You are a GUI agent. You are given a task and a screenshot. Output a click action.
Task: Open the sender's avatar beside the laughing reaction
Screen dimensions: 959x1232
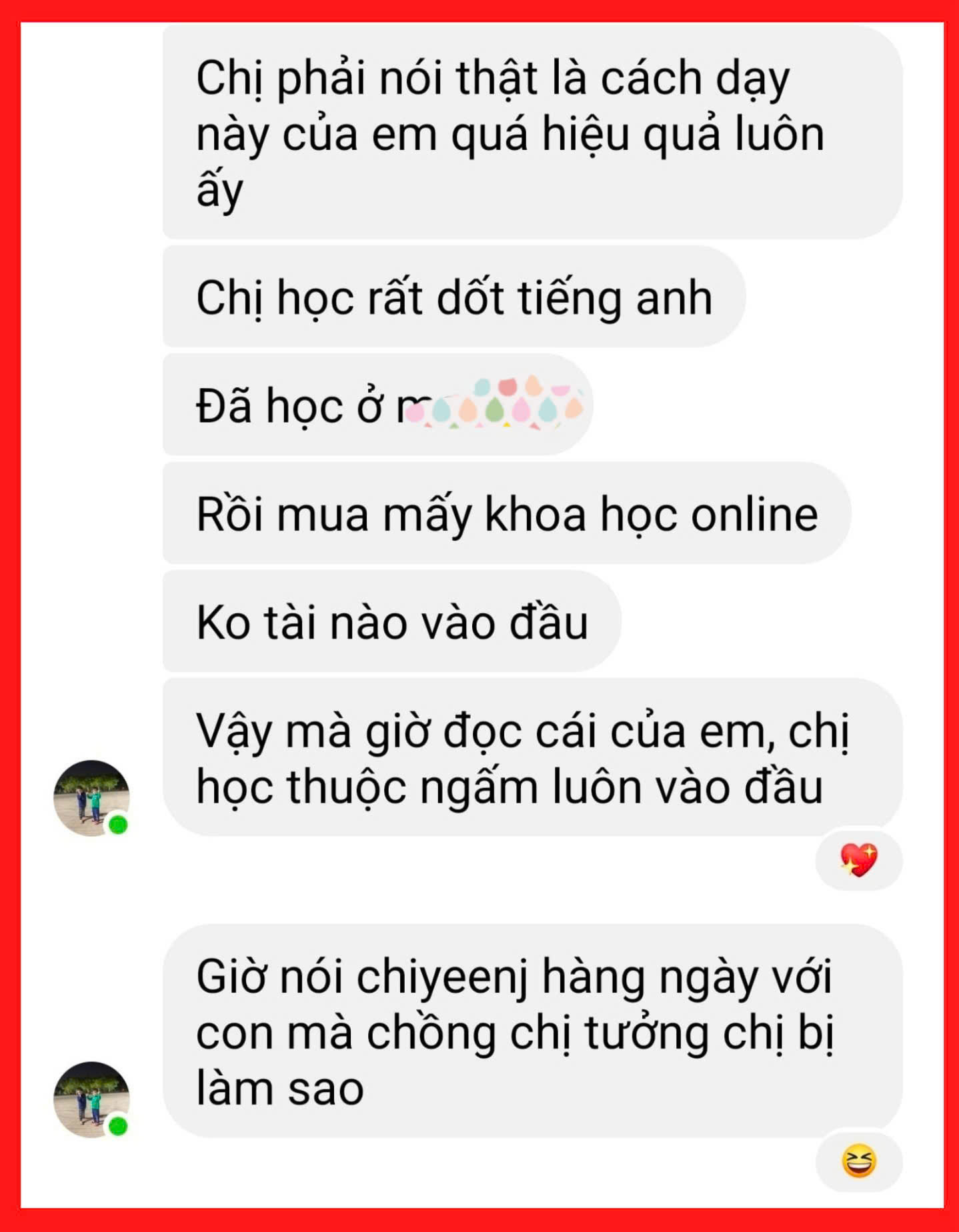[x=91, y=1099]
